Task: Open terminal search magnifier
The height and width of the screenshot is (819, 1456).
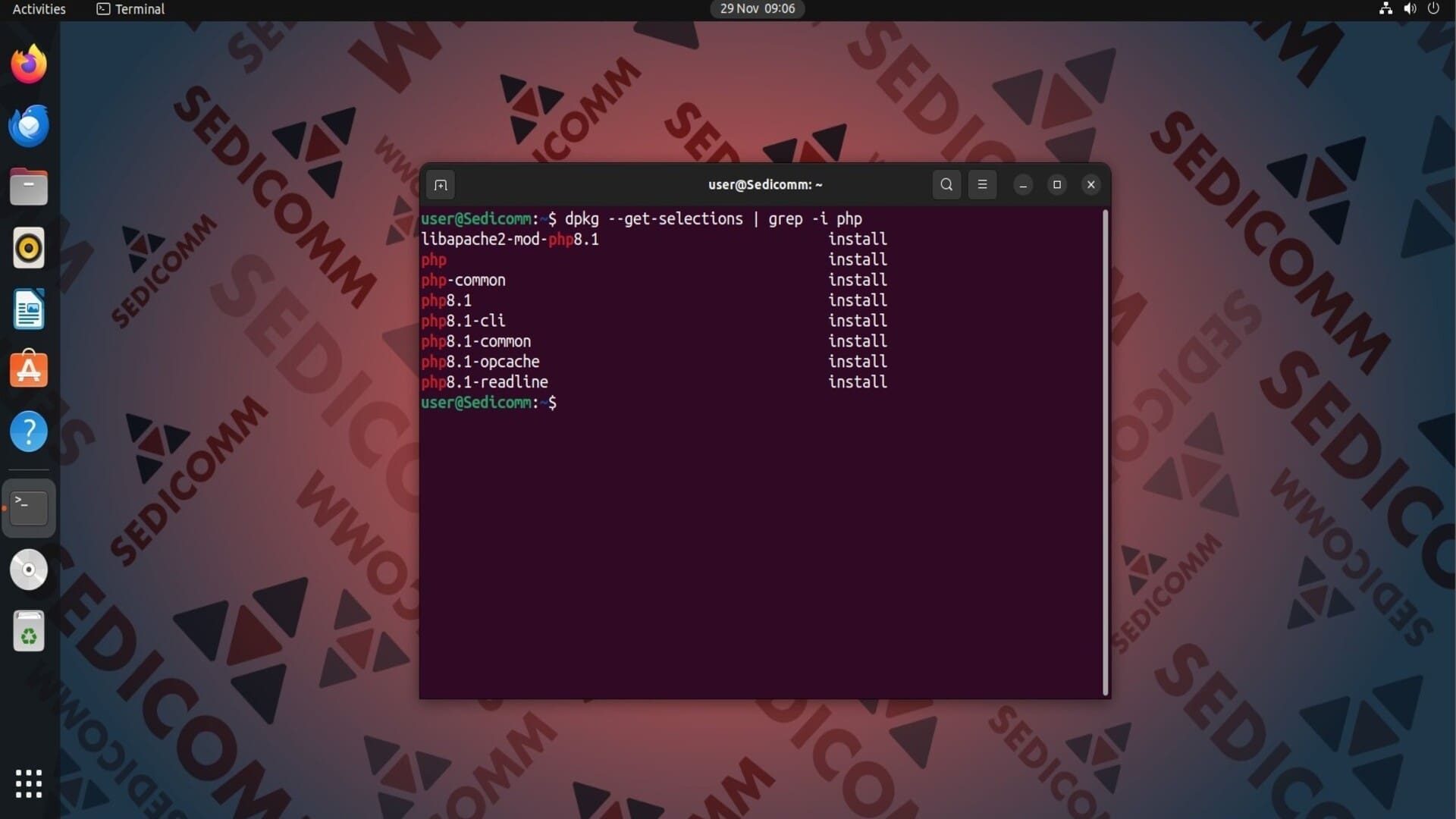Action: [x=946, y=184]
